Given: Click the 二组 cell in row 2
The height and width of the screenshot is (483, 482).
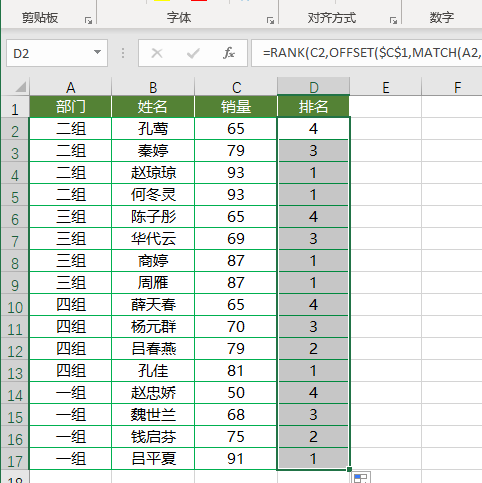Looking at the screenshot, I should pos(70,129).
